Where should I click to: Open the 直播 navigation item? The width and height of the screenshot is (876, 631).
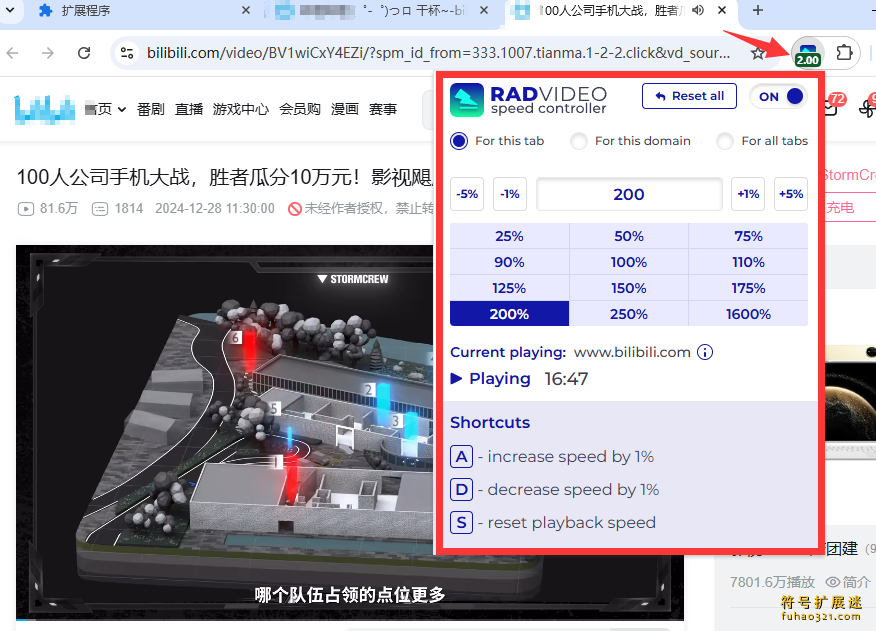tap(189, 109)
